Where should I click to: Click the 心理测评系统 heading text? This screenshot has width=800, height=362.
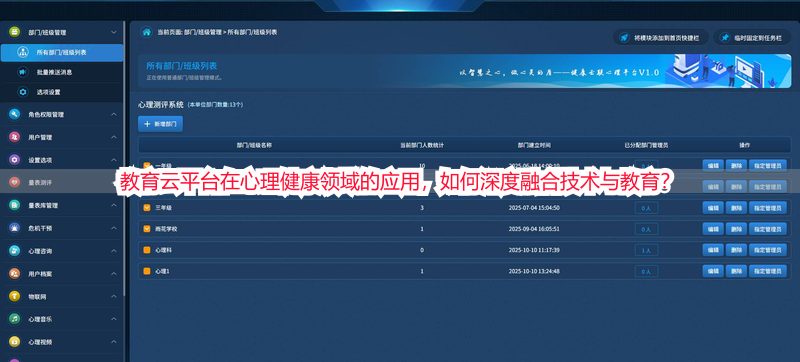click(x=160, y=105)
